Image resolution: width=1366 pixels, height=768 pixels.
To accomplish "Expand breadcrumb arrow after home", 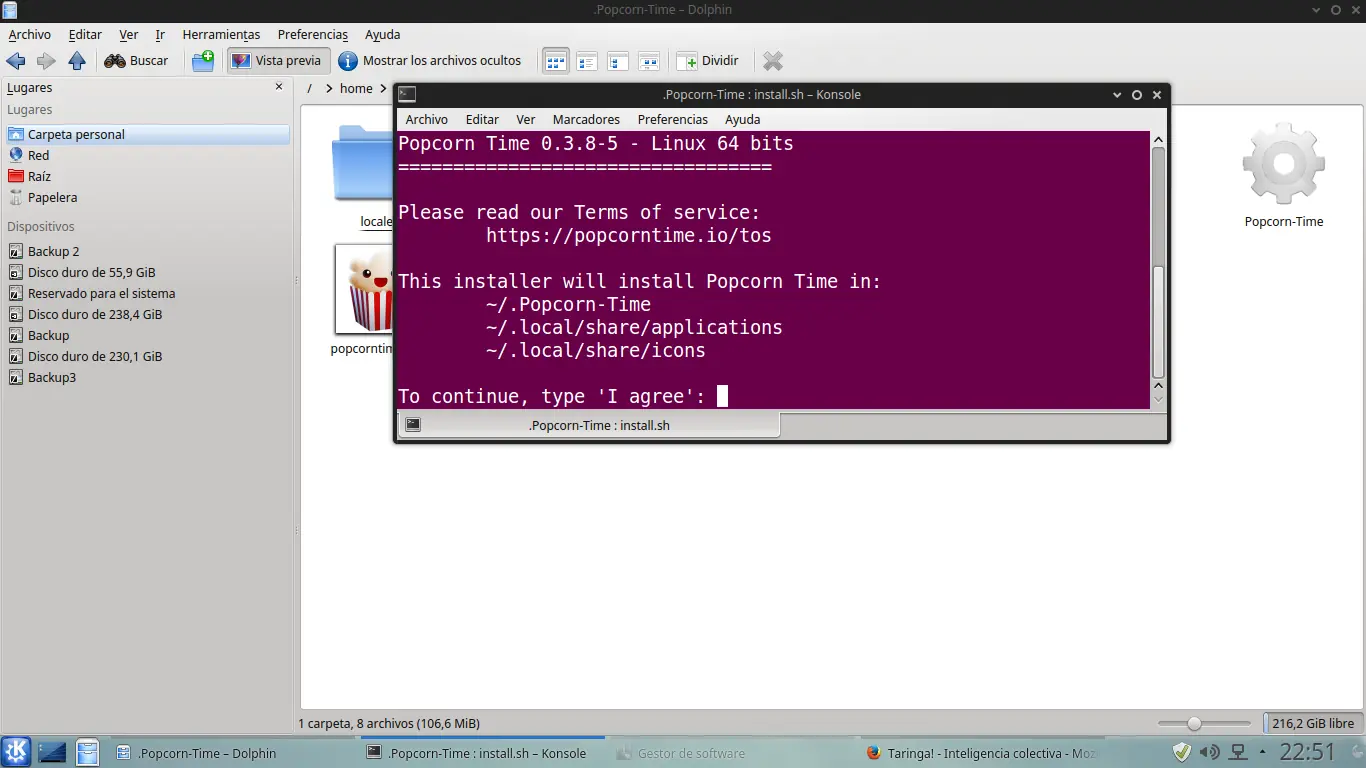I will click(x=383, y=88).
